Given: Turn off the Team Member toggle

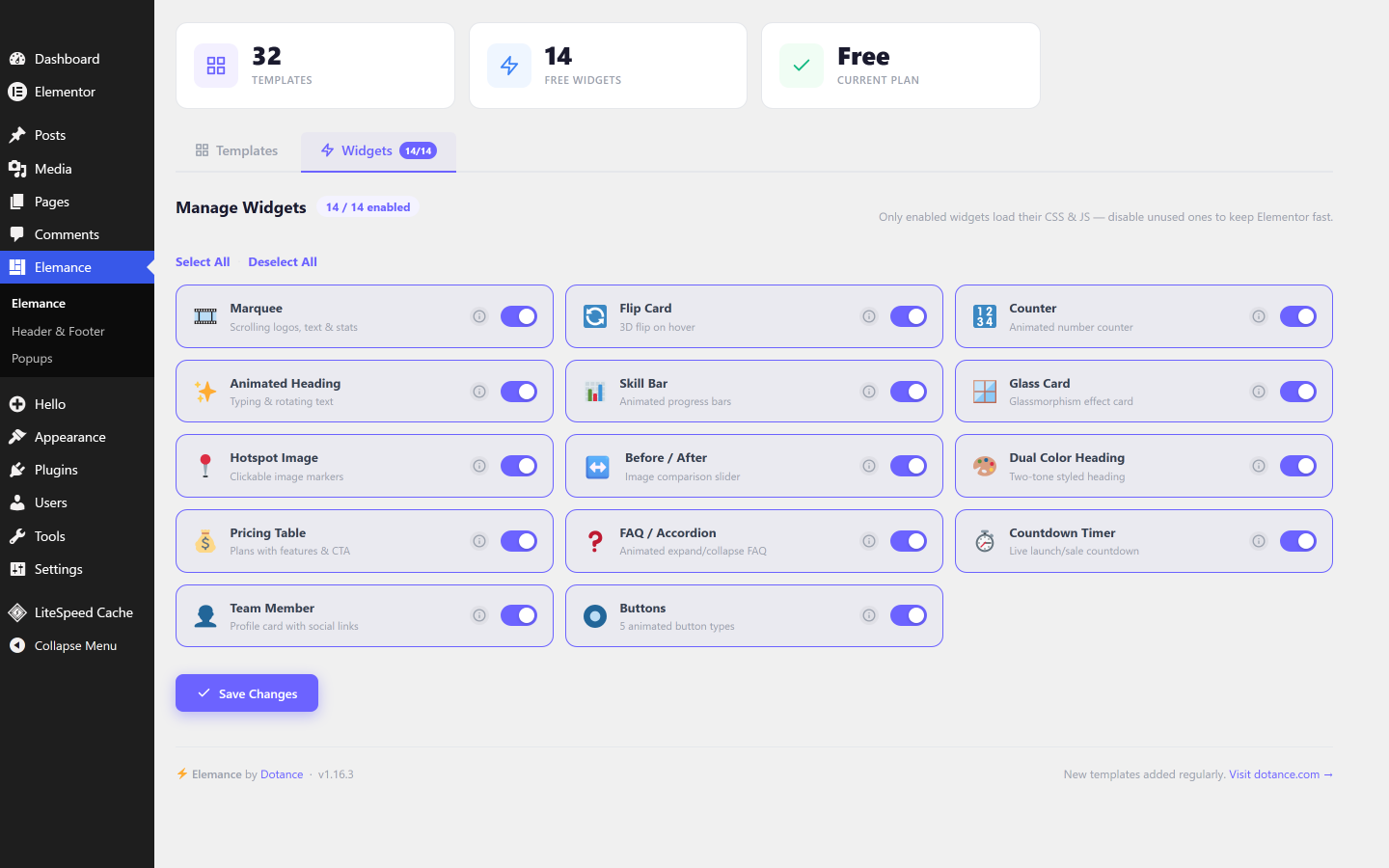Looking at the screenshot, I should [x=519, y=615].
